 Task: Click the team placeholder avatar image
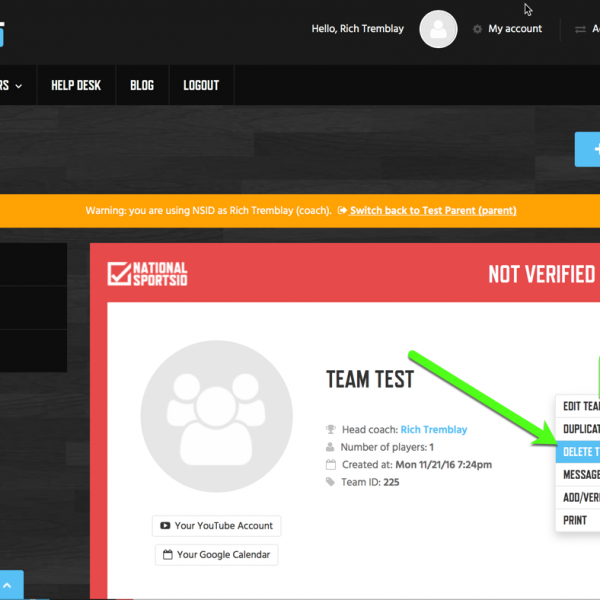[x=217, y=416]
